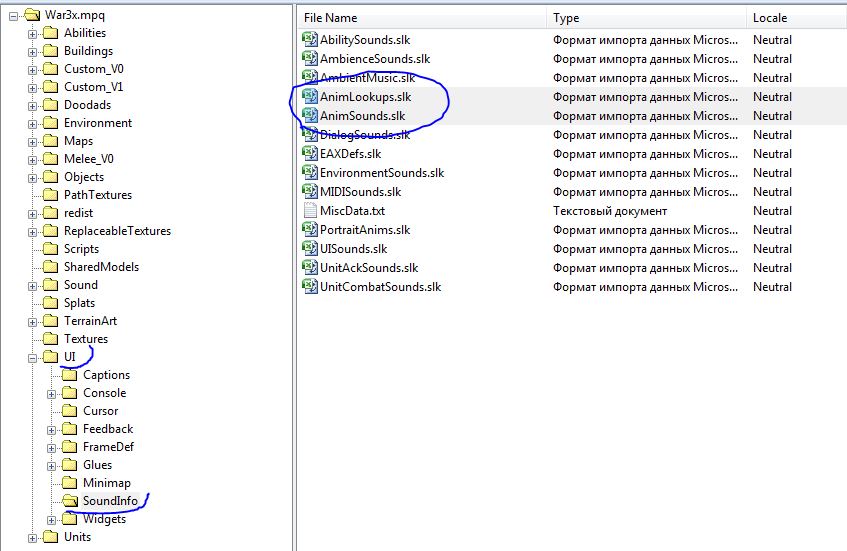Viewport: 847px width, 551px height.
Task: Click the Environment folder icon
Action: click(50, 123)
